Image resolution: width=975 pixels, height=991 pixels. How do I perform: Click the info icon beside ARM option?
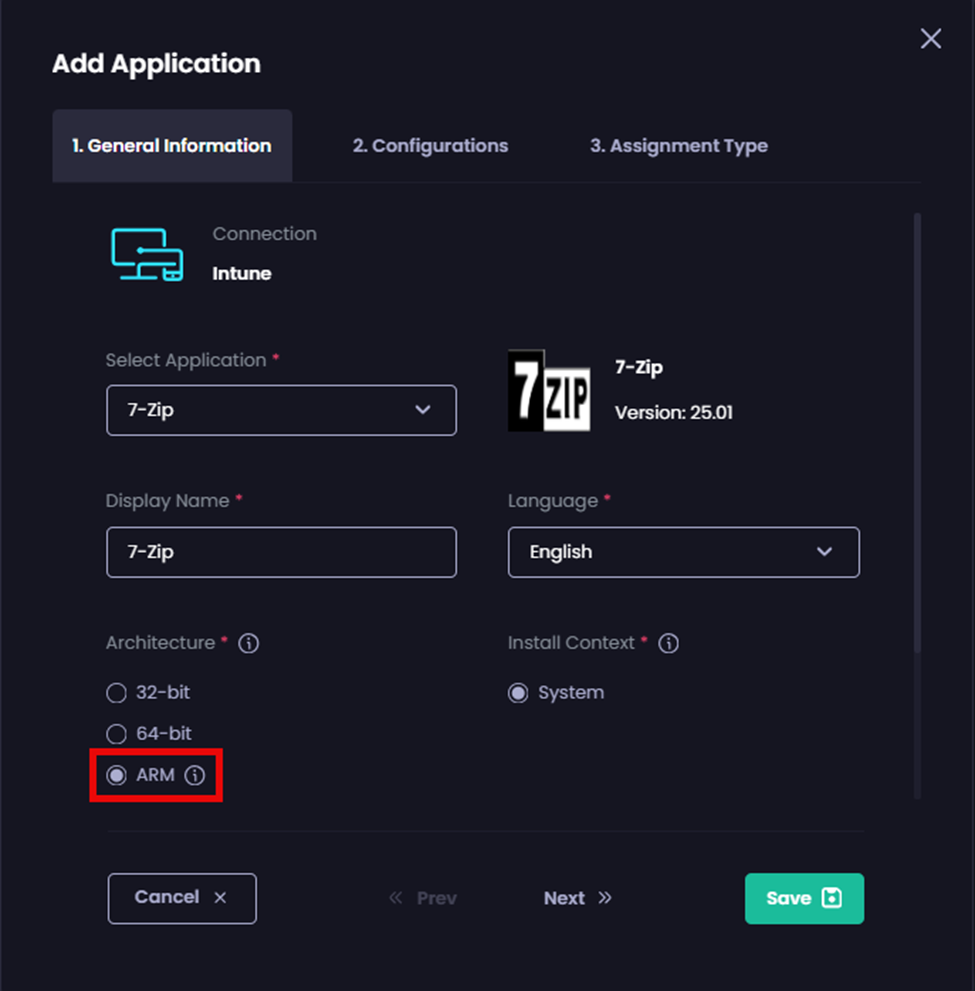(195, 775)
